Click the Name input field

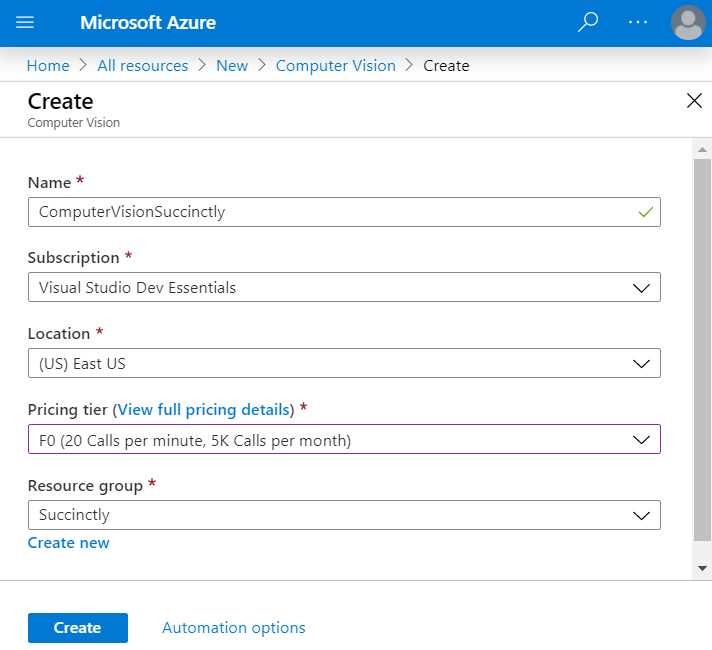coord(344,212)
